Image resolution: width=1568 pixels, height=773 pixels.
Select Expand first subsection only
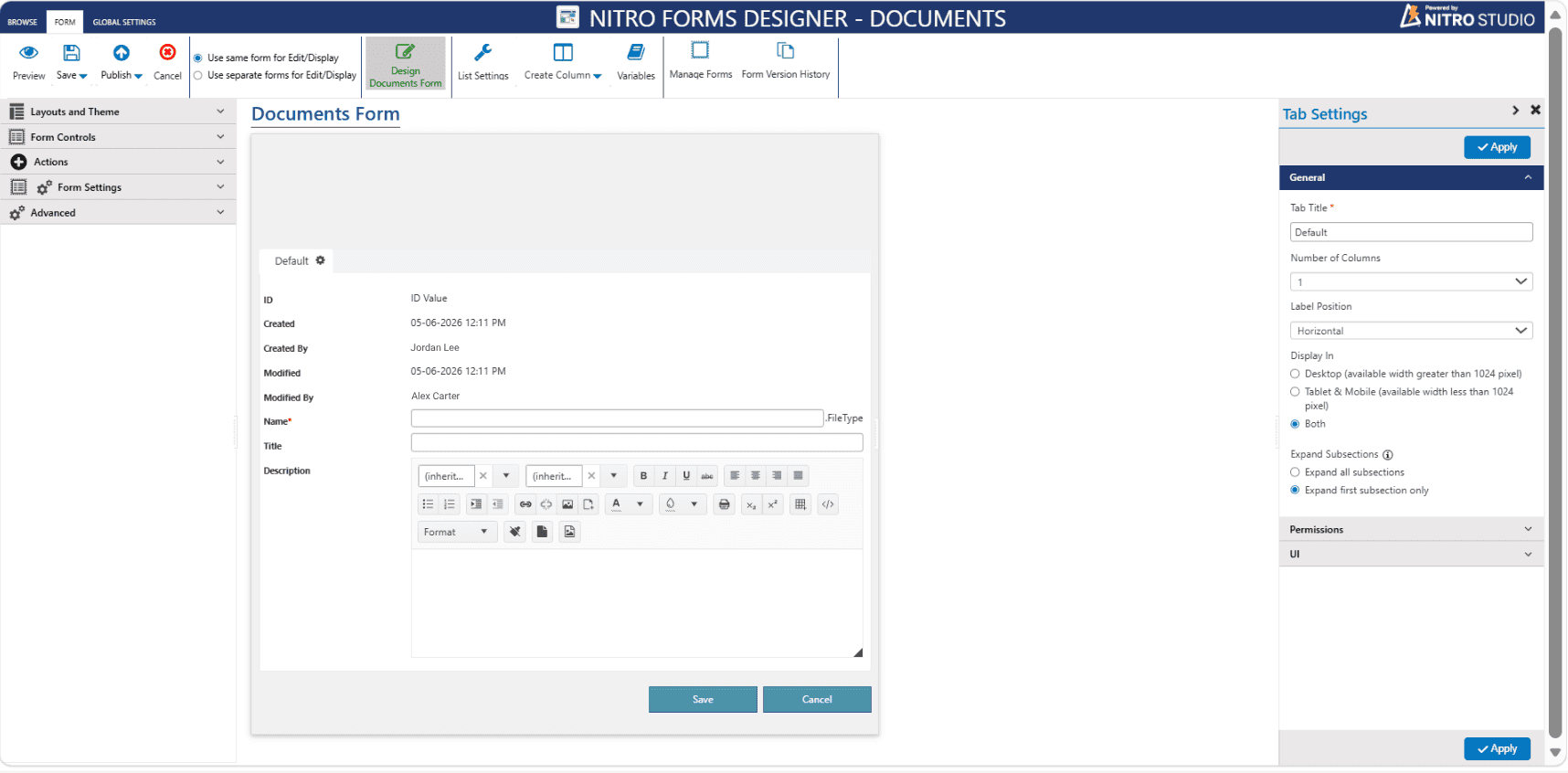[1295, 491]
